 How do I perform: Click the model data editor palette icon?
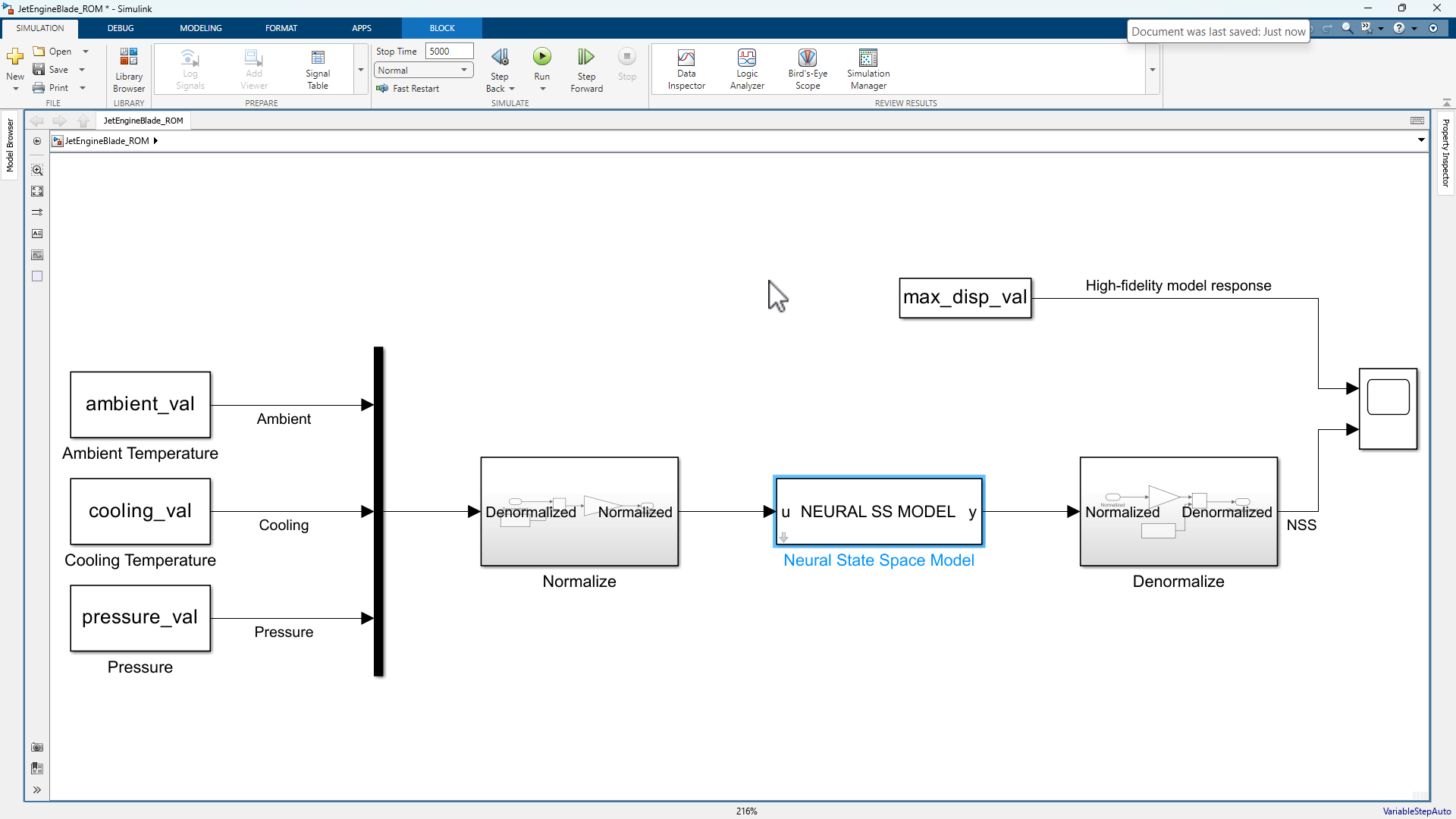click(x=37, y=768)
